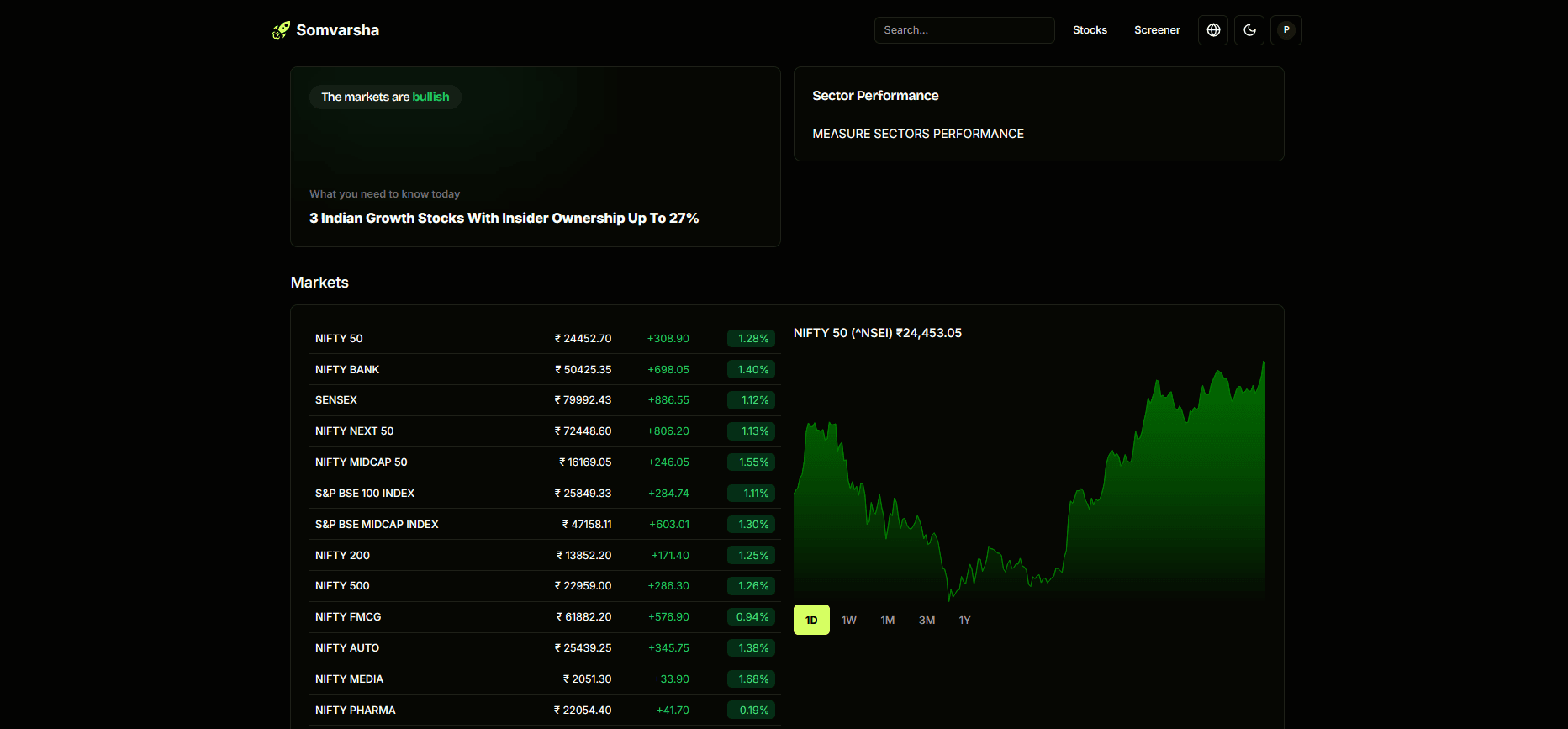Switch chart to 1M range
Image resolution: width=1568 pixels, height=729 pixels.
[x=888, y=620]
